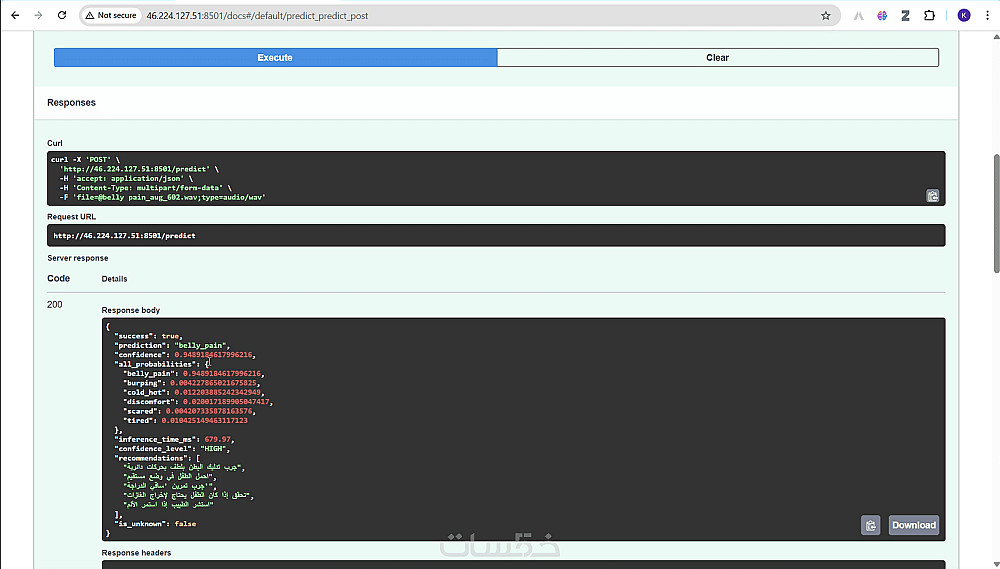Copy the curl command to clipboard

932,196
